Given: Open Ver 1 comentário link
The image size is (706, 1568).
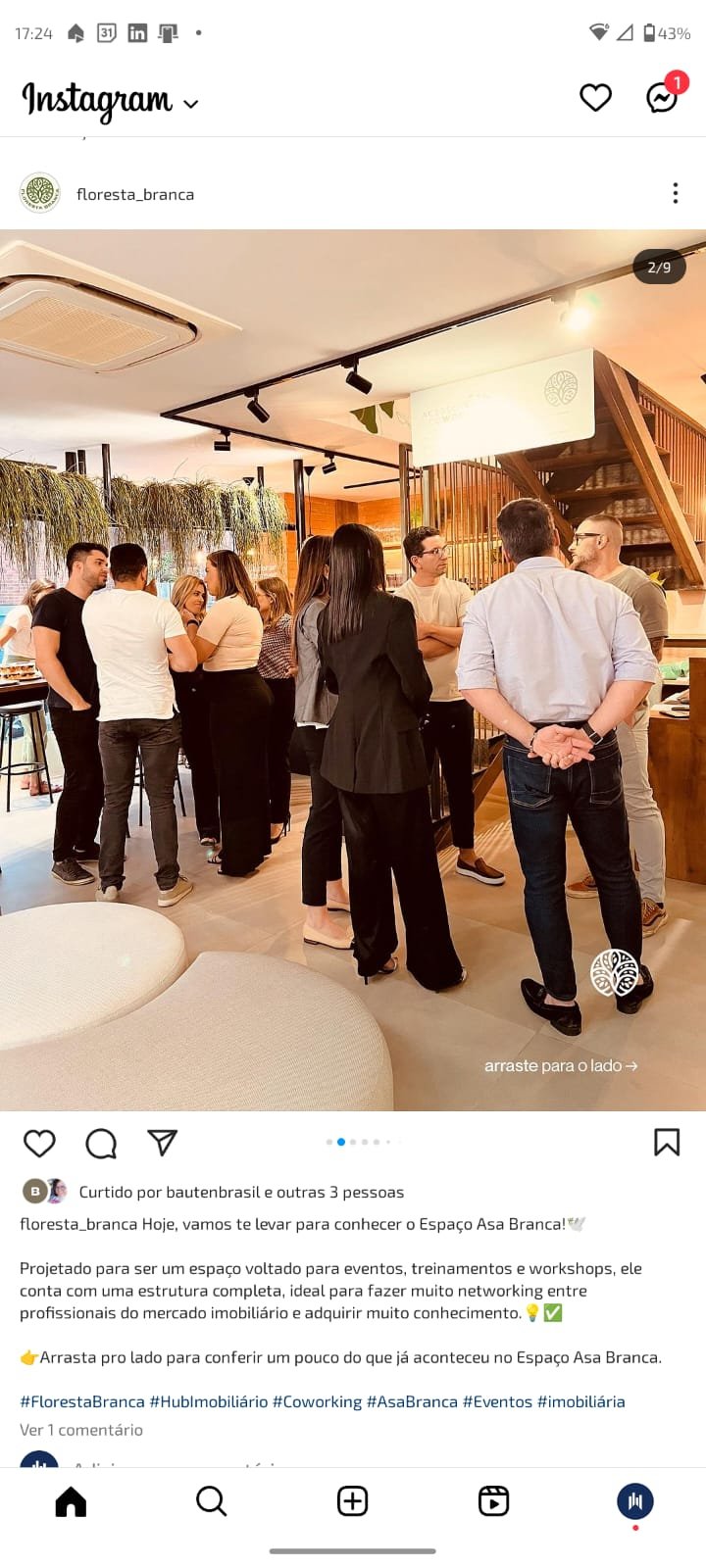Looking at the screenshot, I should click(x=81, y=1430).
